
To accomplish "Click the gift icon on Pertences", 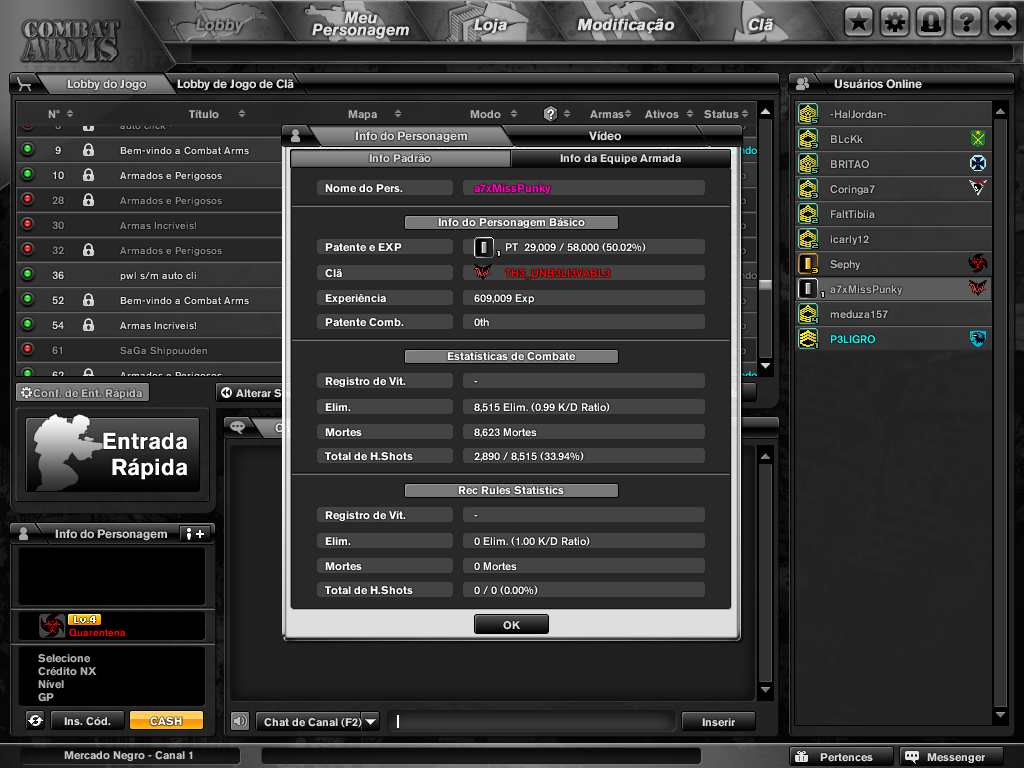I will coord(802,756).
